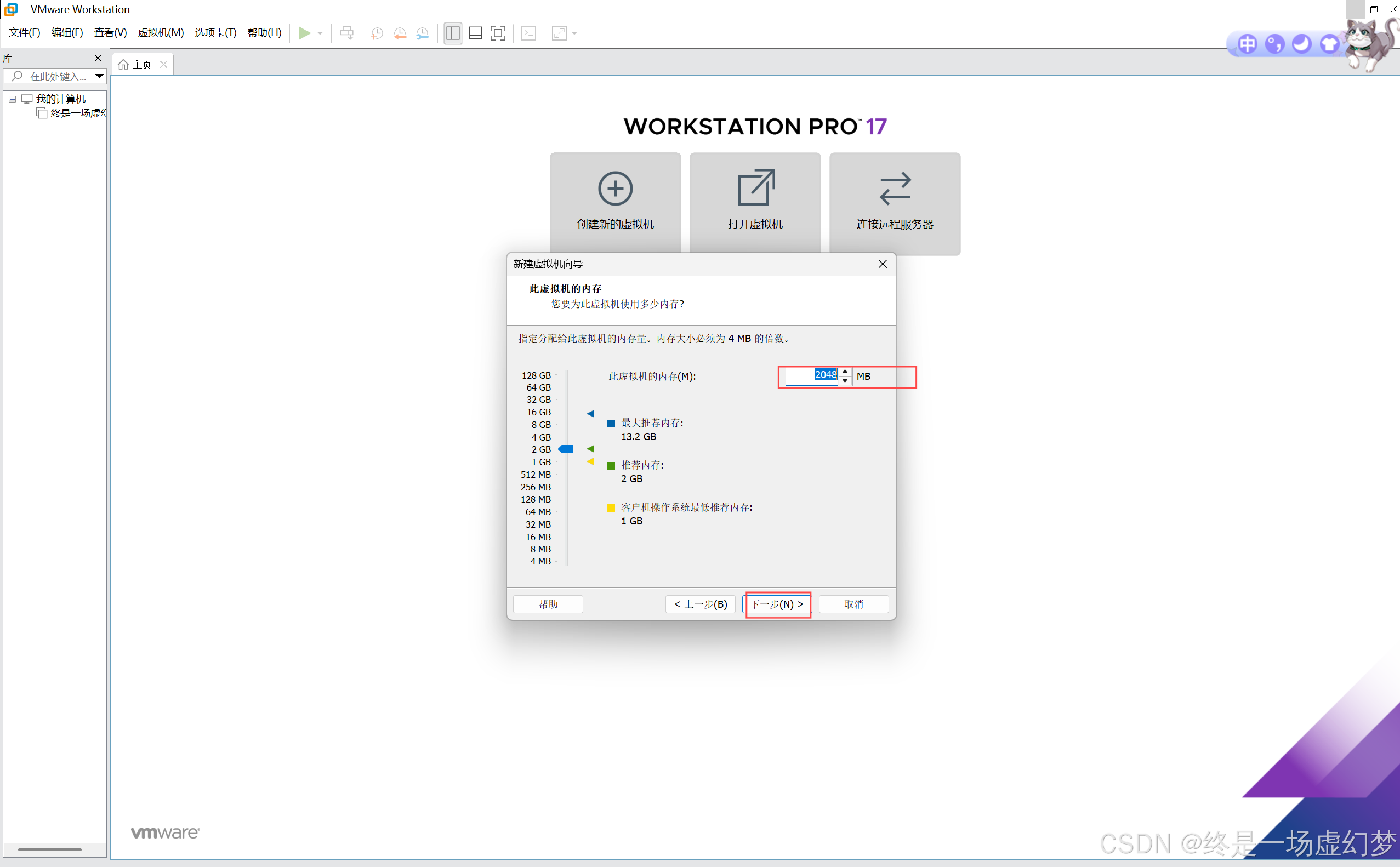Open the power options dropdown arrow
The height and width of the screenshot is (867, 1400).
point(320,33)
